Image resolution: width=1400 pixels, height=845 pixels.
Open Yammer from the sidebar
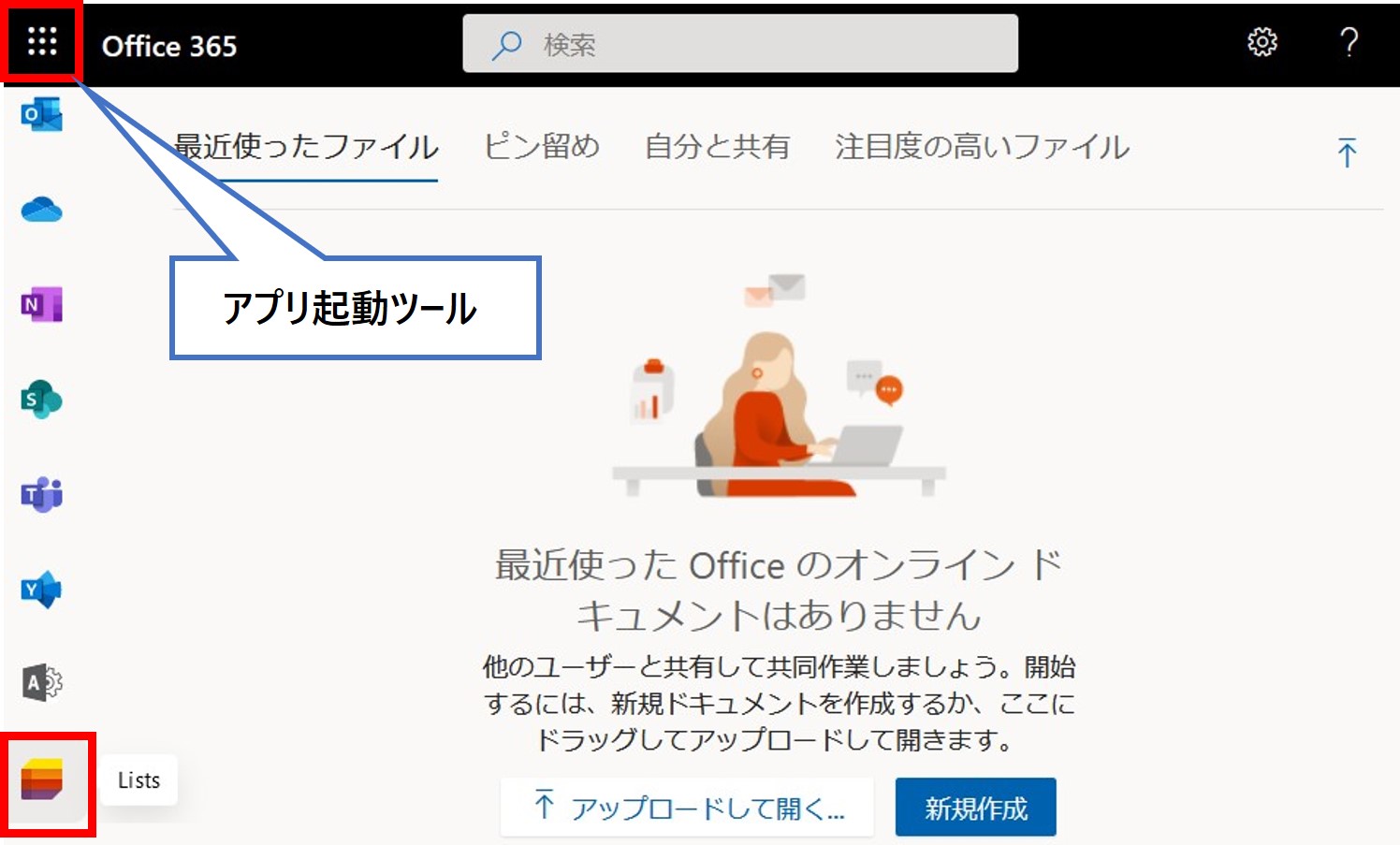click(41, 590)
